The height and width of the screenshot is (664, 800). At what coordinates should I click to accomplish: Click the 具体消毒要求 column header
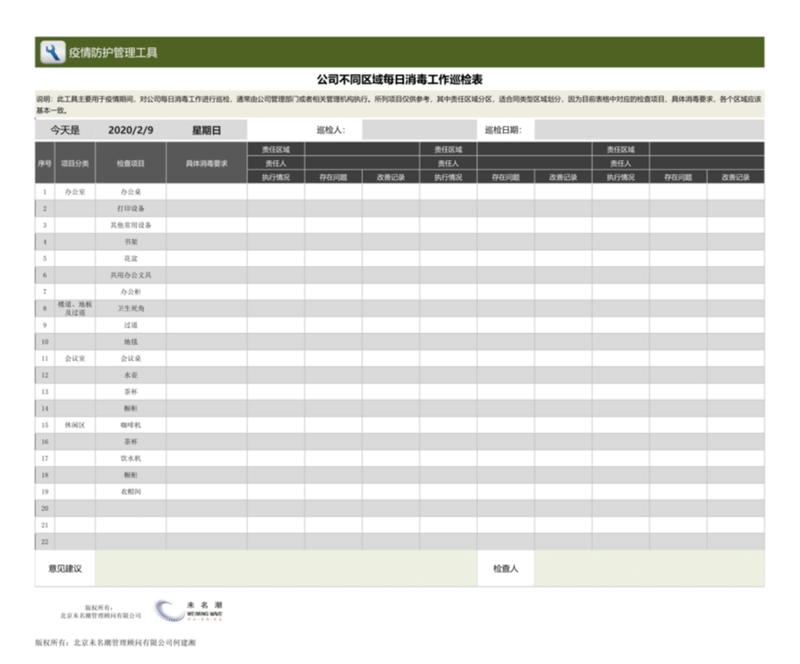click(x=206, y=162)
